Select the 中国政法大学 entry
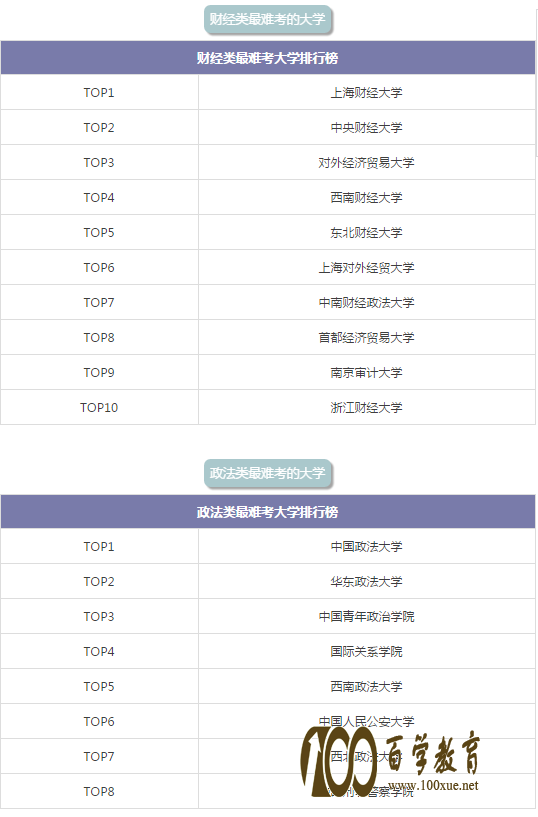538x817 pixels. pos(367,547)
